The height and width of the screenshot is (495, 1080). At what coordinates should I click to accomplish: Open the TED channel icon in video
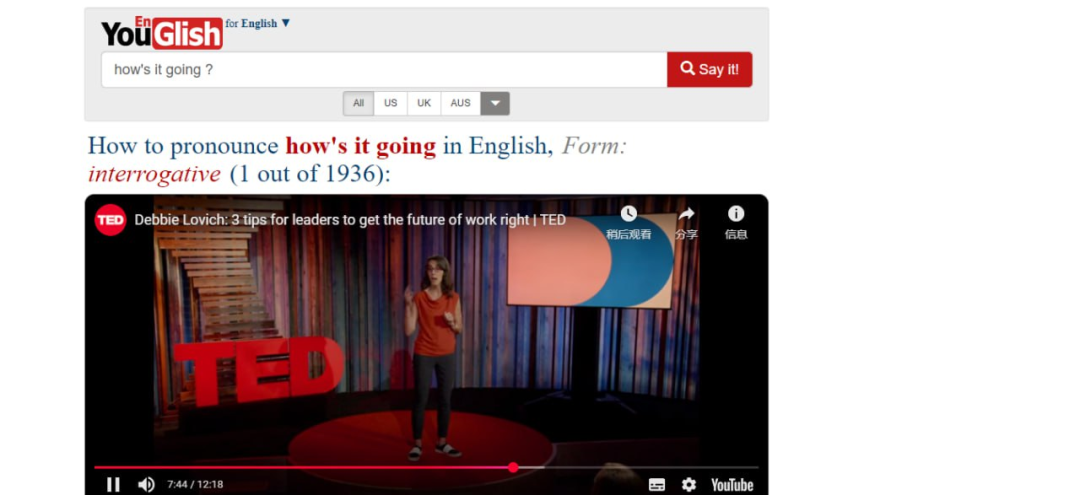pos(110,220)
